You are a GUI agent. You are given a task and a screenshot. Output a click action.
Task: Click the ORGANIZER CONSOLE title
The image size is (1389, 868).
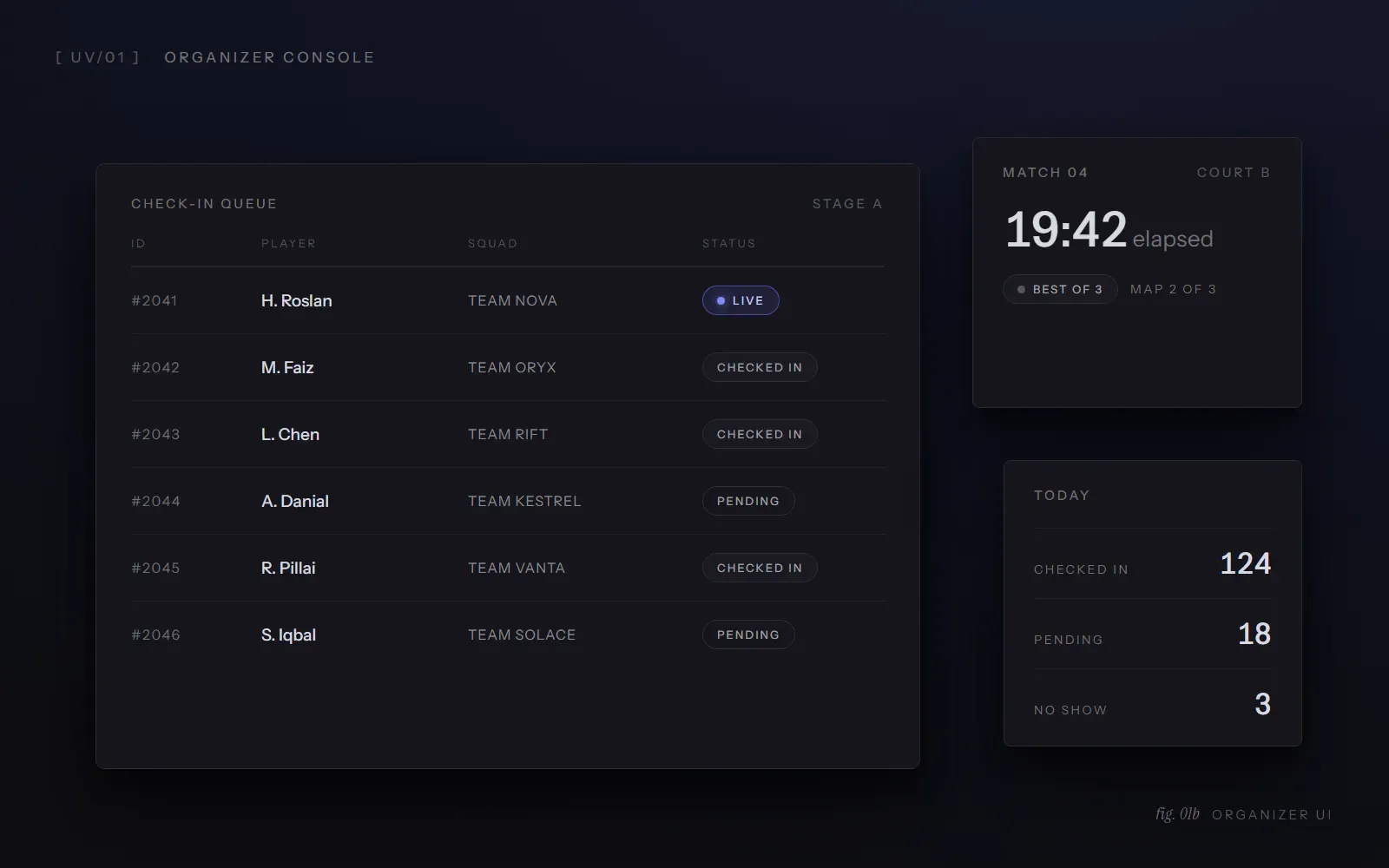(269, 57)
